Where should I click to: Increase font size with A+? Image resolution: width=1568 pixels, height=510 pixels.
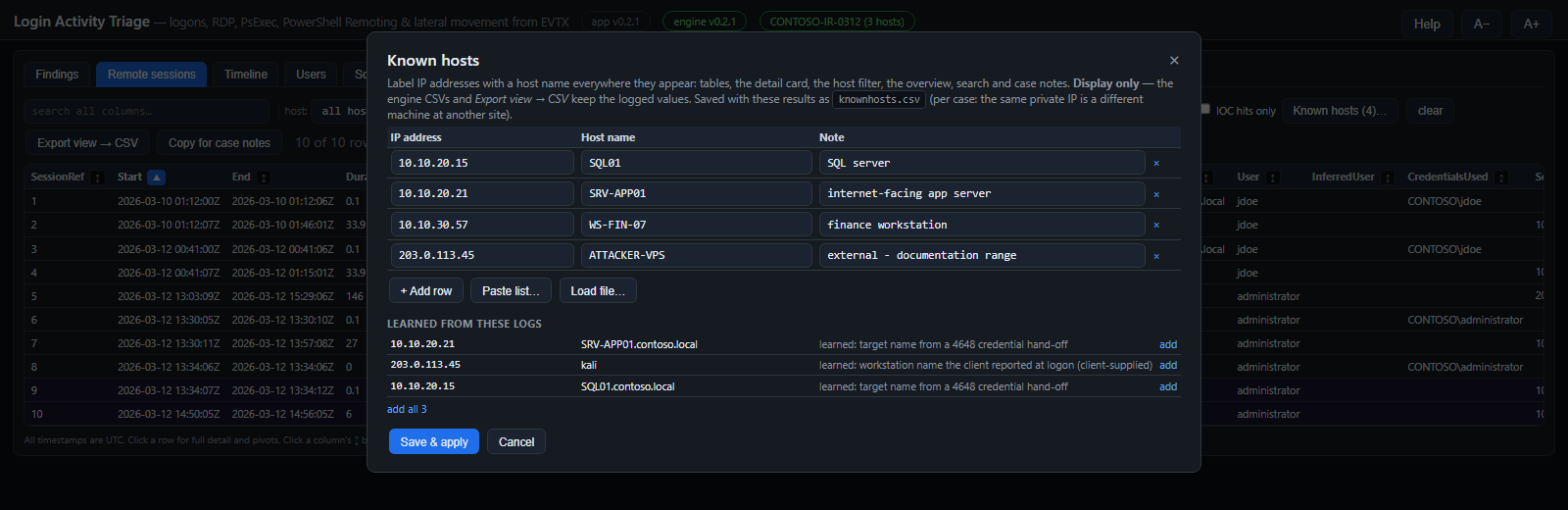pyautogui.click(x=1531, y=24)
